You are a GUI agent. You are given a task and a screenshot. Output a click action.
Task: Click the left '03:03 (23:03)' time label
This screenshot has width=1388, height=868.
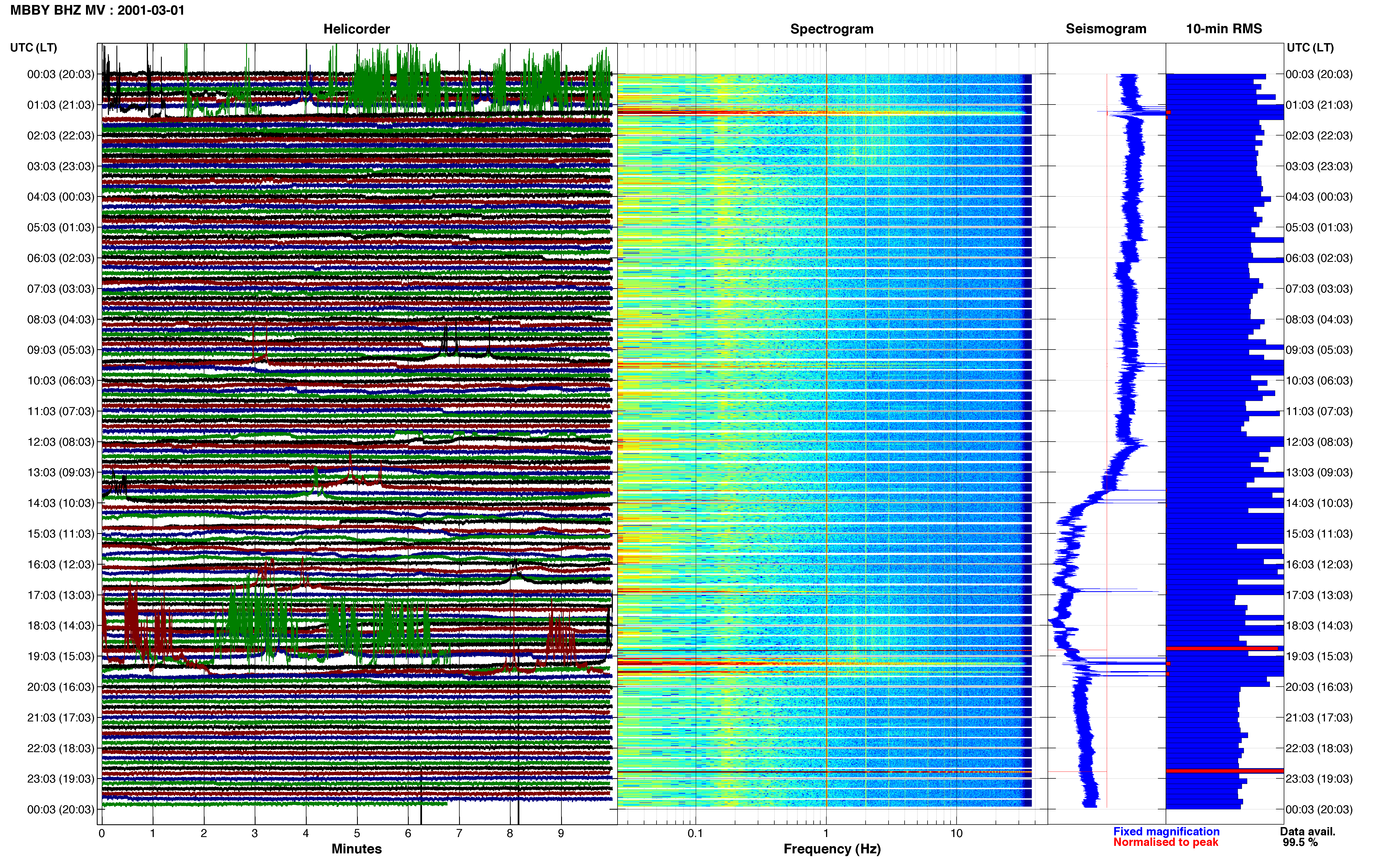point(61,166)
